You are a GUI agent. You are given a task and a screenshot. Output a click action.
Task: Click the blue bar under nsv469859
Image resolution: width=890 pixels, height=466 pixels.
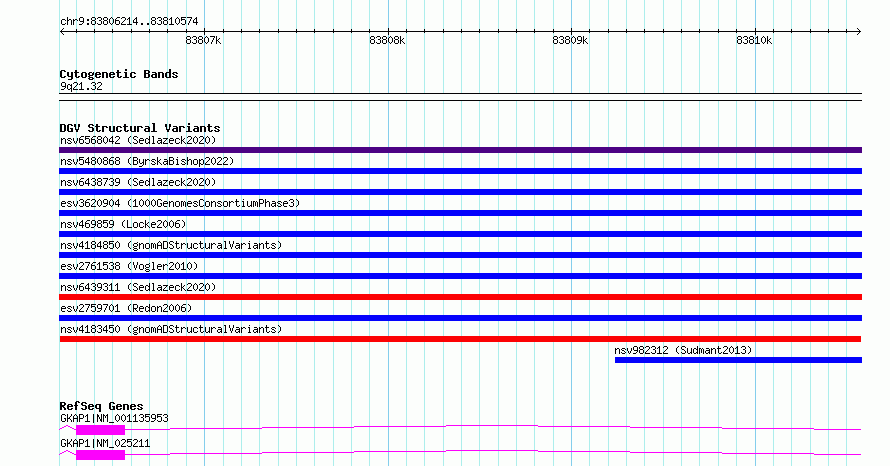pyautogui.click(x=460, y=234)
